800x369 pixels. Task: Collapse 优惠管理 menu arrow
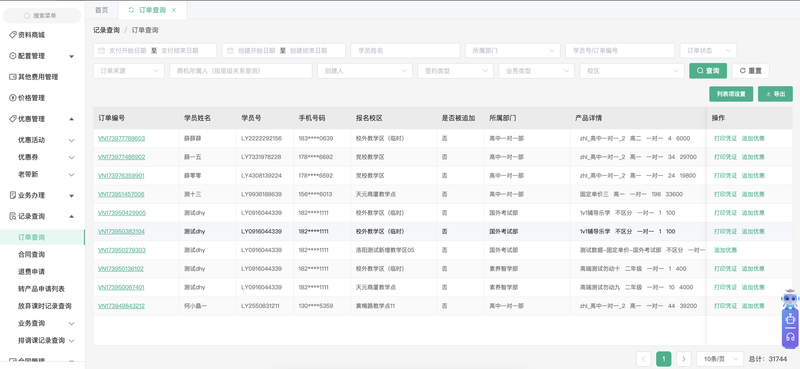(x=71, y=119)
